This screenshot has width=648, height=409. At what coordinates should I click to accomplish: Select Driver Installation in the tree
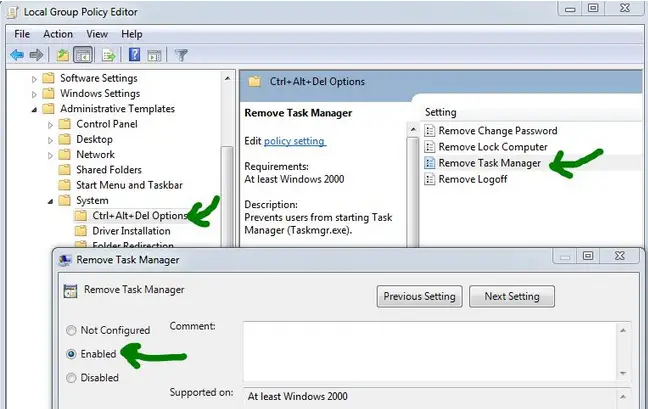point(131,231)
